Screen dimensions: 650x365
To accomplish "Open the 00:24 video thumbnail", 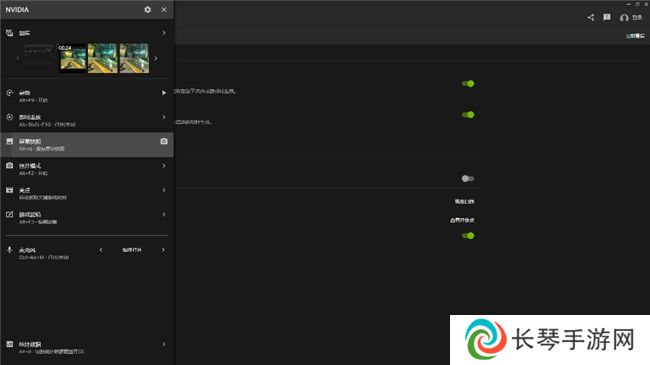I will [73, 58].
